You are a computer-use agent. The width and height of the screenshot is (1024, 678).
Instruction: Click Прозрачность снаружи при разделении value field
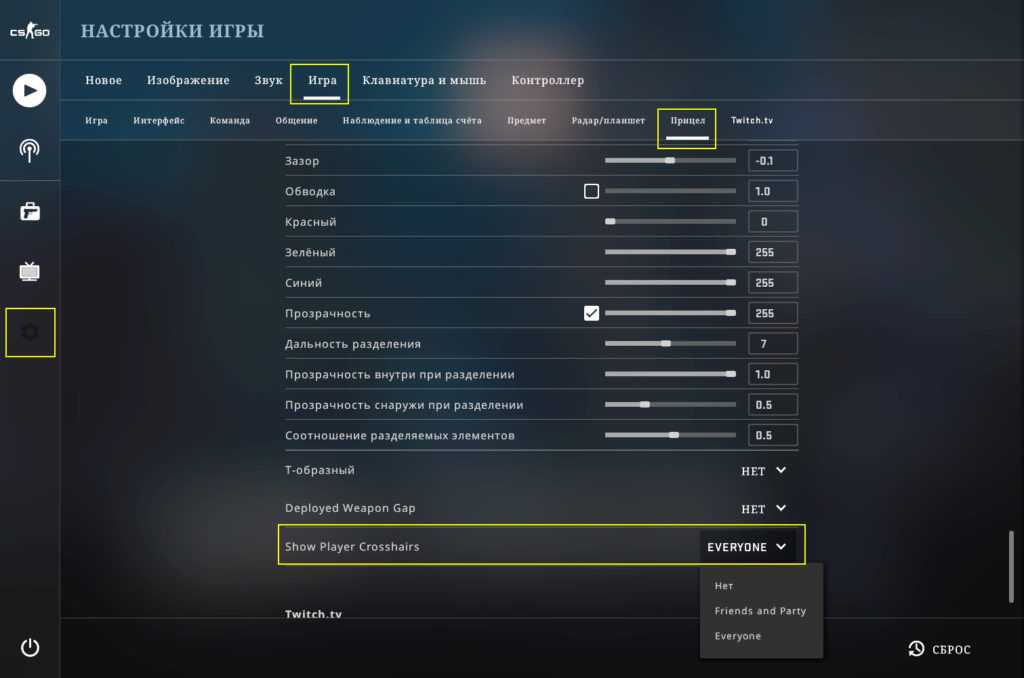pyautogui.click(x=773, y=404)
